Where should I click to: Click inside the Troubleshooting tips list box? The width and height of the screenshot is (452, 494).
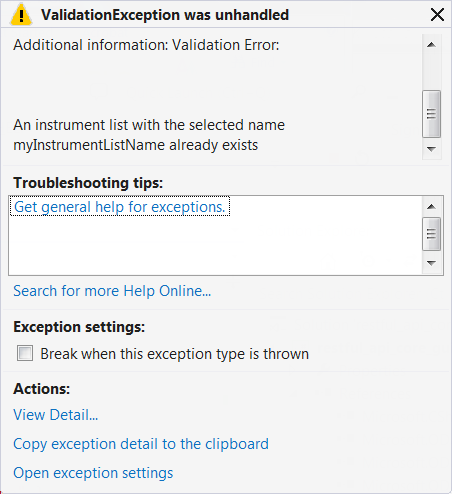click(x=215, y=245)
